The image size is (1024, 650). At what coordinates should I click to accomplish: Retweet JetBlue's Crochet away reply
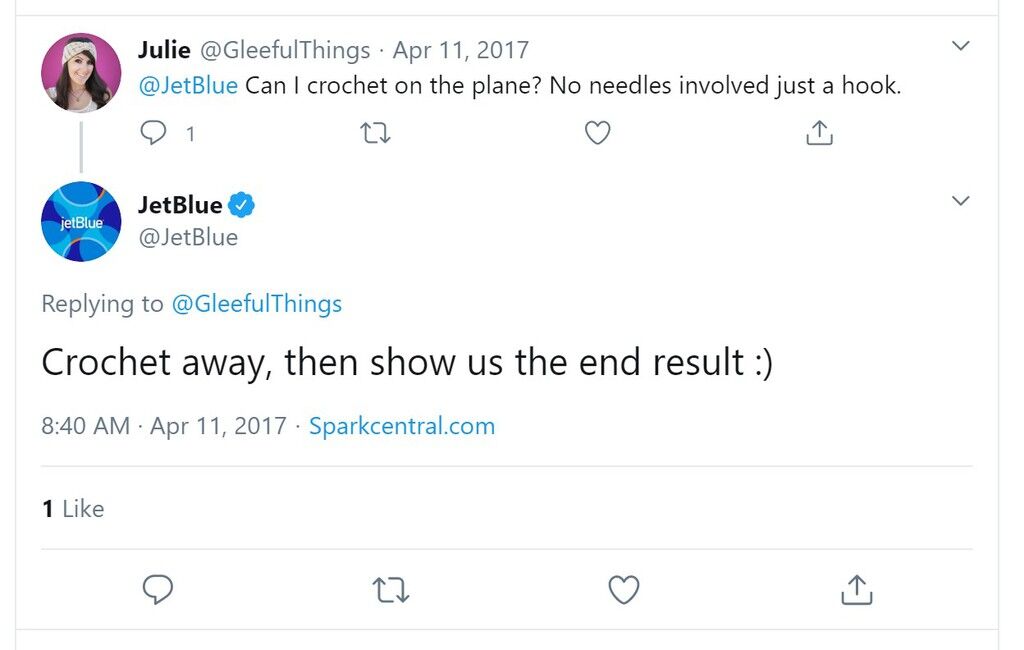click(391, 590)
